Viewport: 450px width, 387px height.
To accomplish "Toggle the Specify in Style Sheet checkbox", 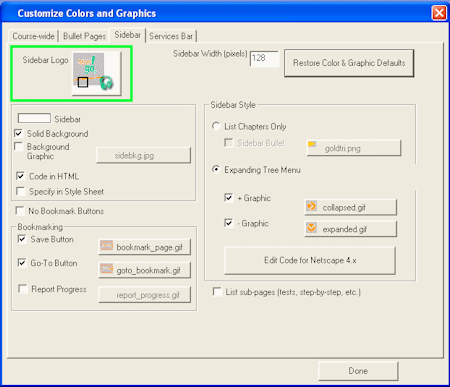I will point(21,191).
